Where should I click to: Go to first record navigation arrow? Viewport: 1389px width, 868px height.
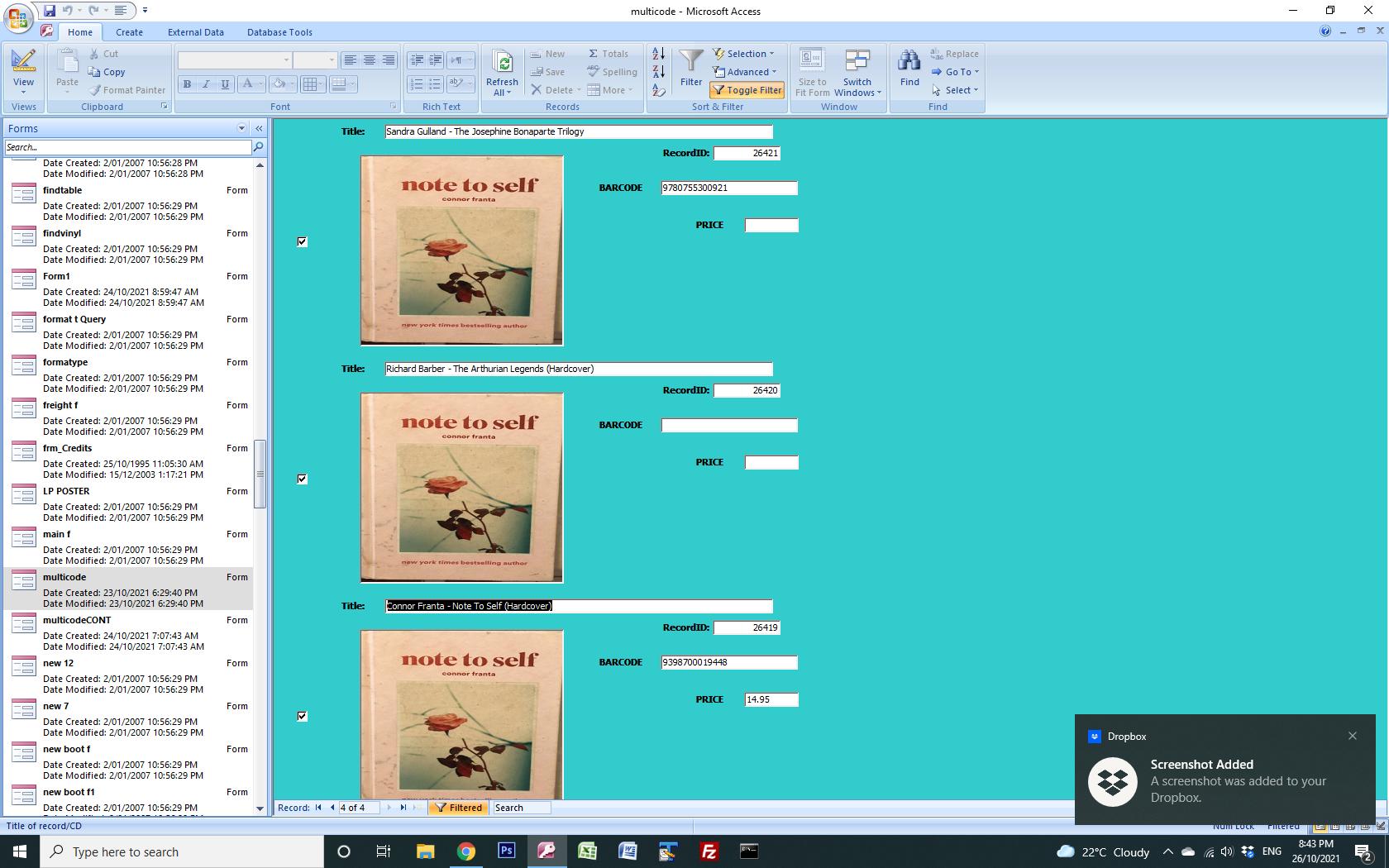coord(318,808)
